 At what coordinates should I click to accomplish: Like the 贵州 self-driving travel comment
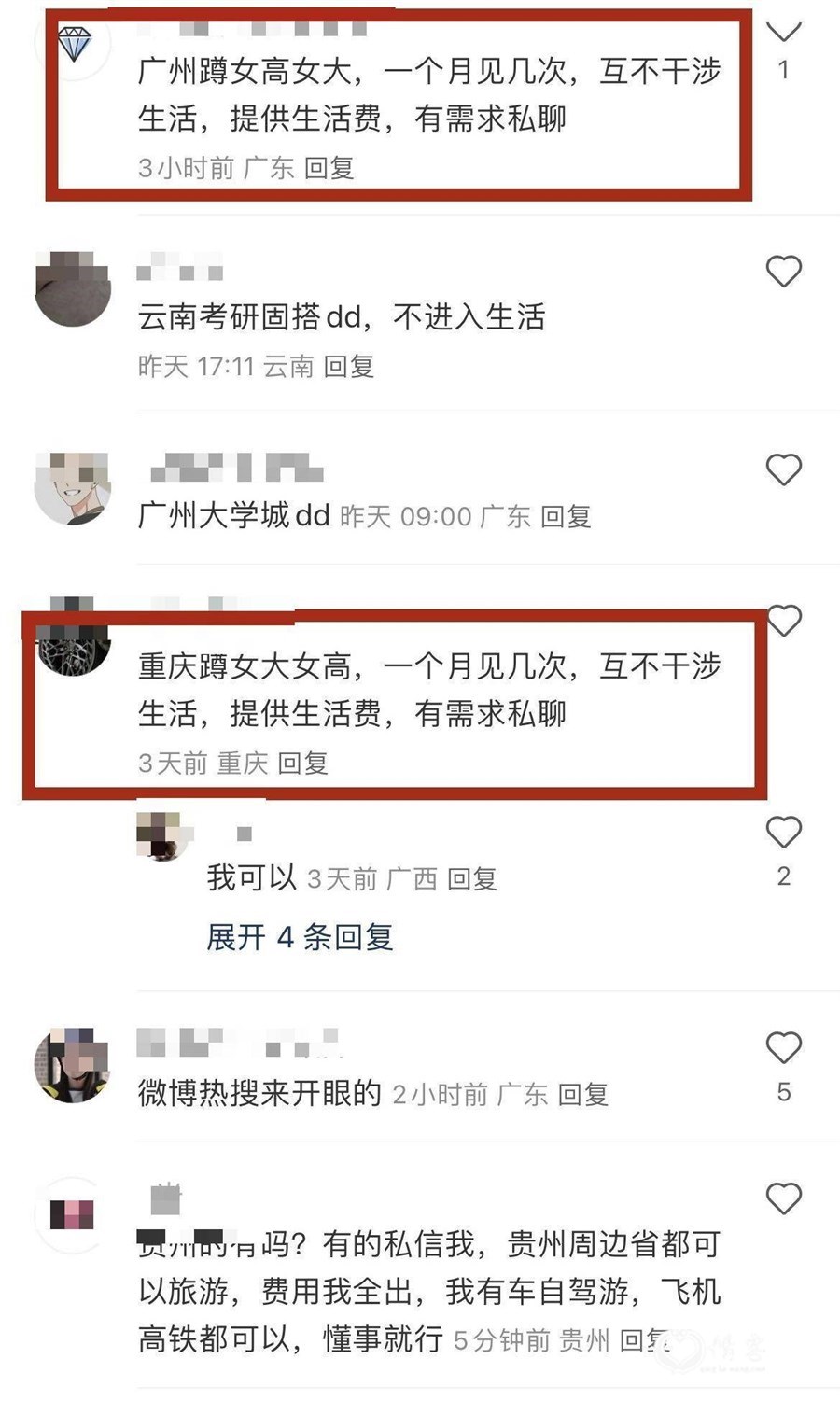[783, 1198]
